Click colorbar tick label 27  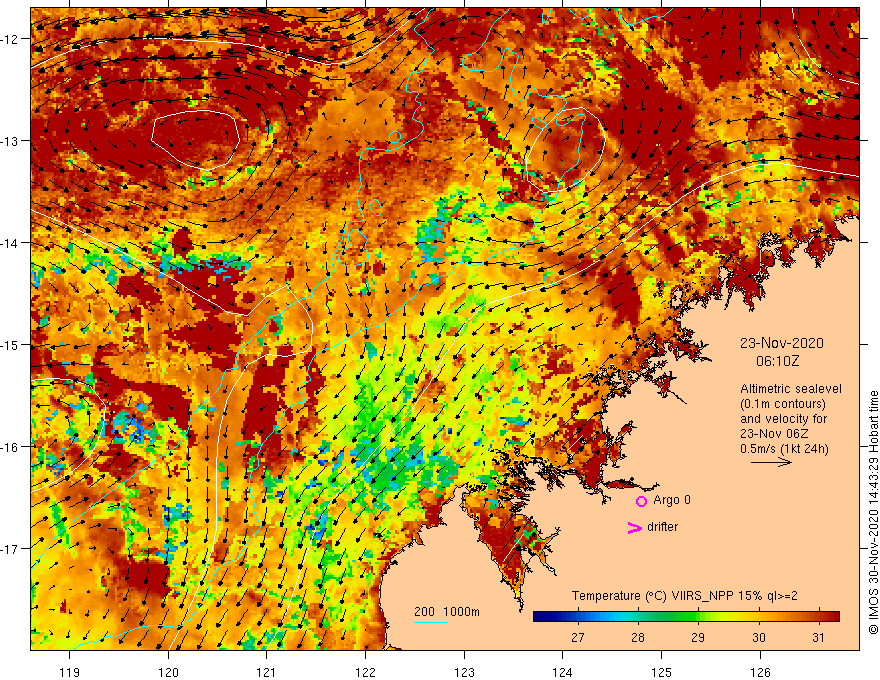(578, 637)
